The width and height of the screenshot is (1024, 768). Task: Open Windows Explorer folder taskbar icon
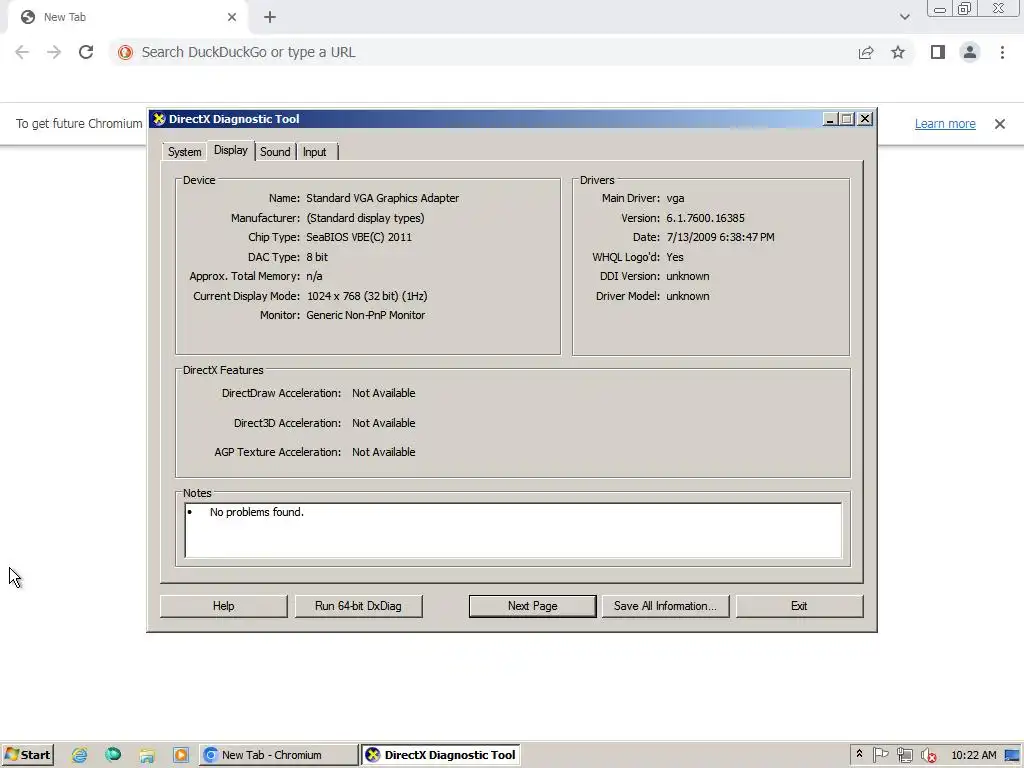click(x=147, y=755)
